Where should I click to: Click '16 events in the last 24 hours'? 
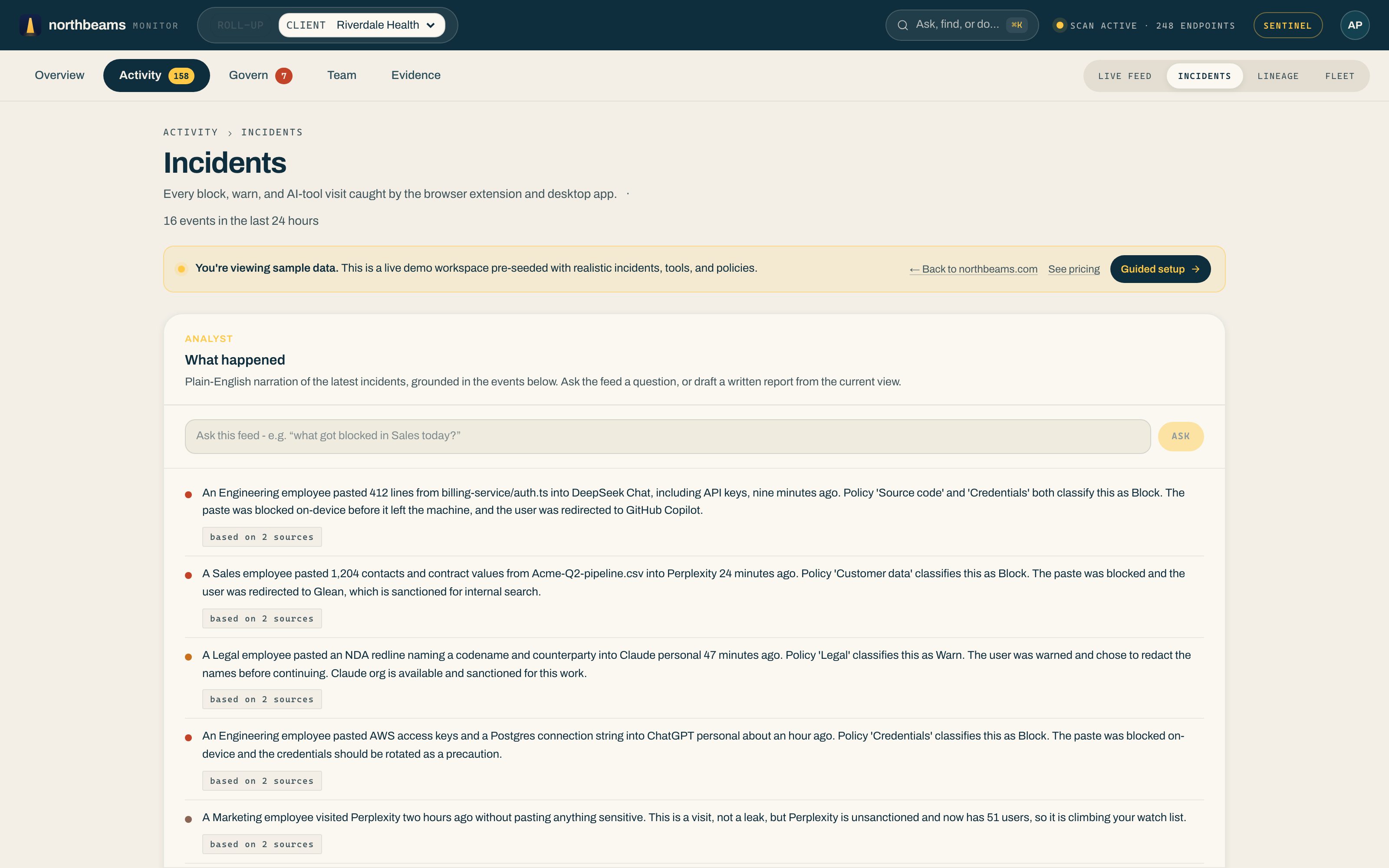[x=241, y=221]
